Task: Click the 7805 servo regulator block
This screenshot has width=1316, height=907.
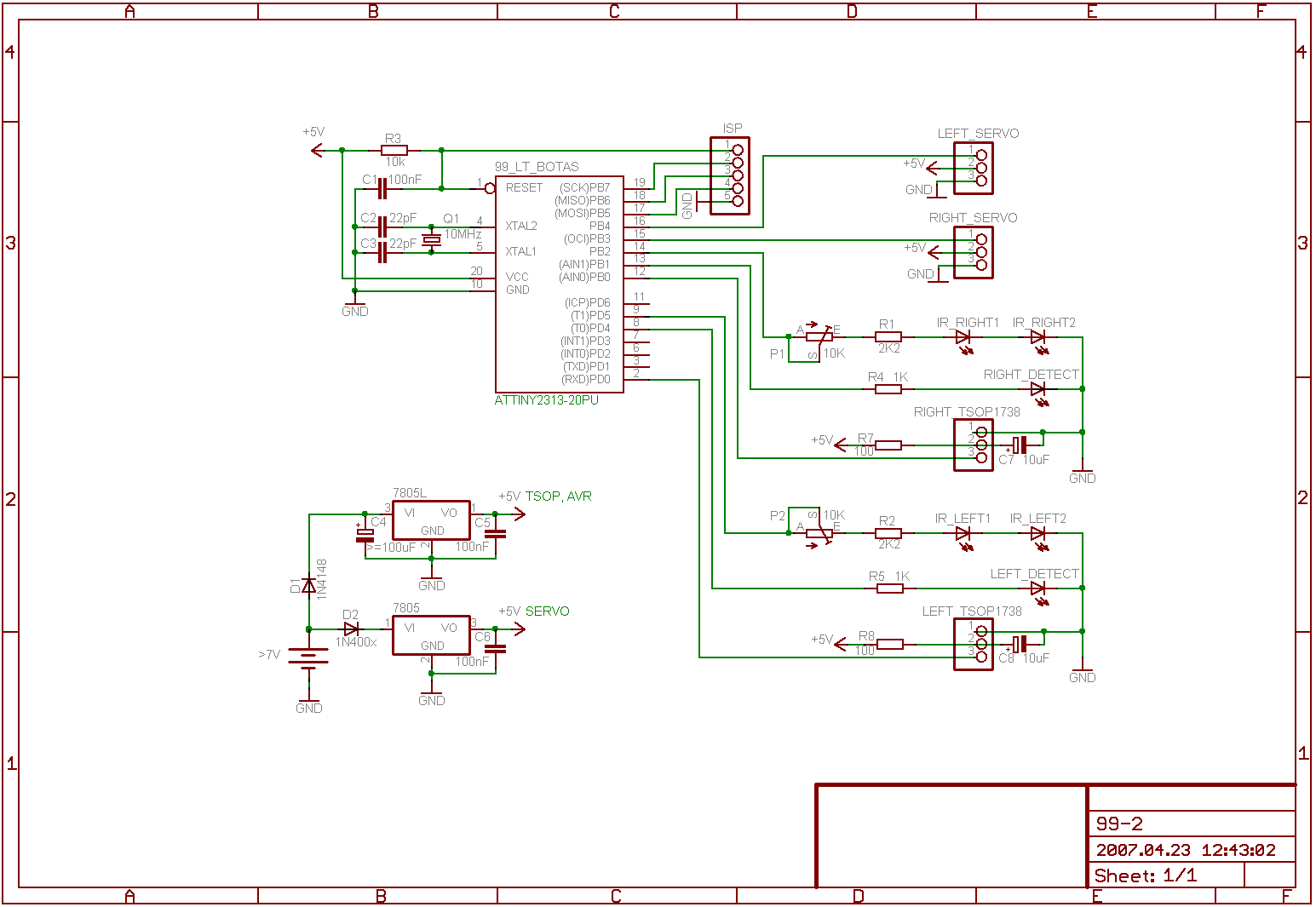Action: [x=431, y=634]
